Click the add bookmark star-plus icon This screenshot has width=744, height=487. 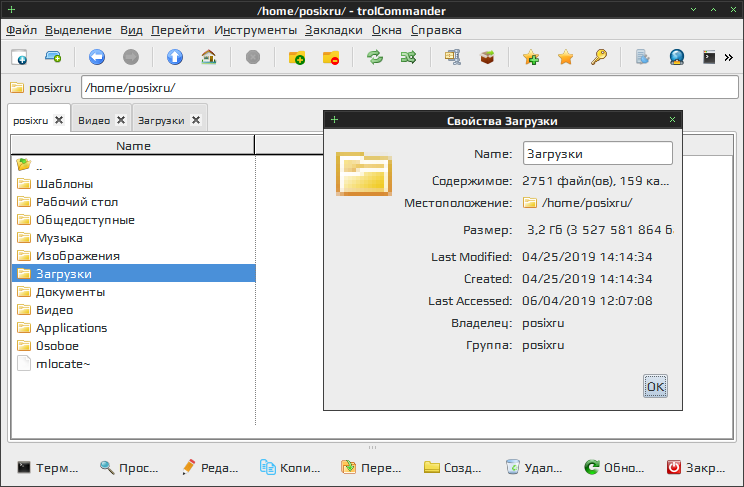531,57
